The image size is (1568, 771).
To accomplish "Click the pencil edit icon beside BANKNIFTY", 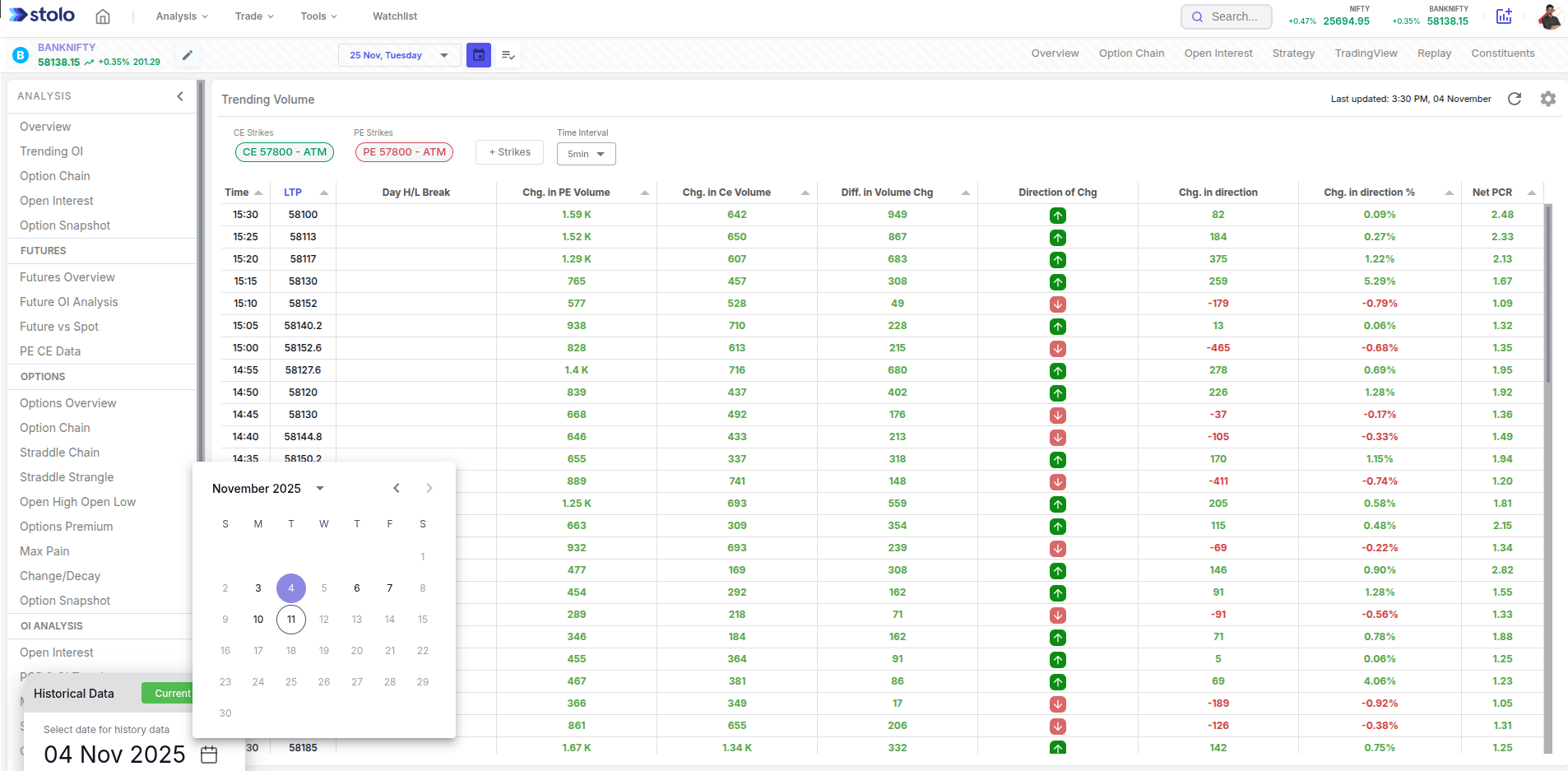I will 188,55.
